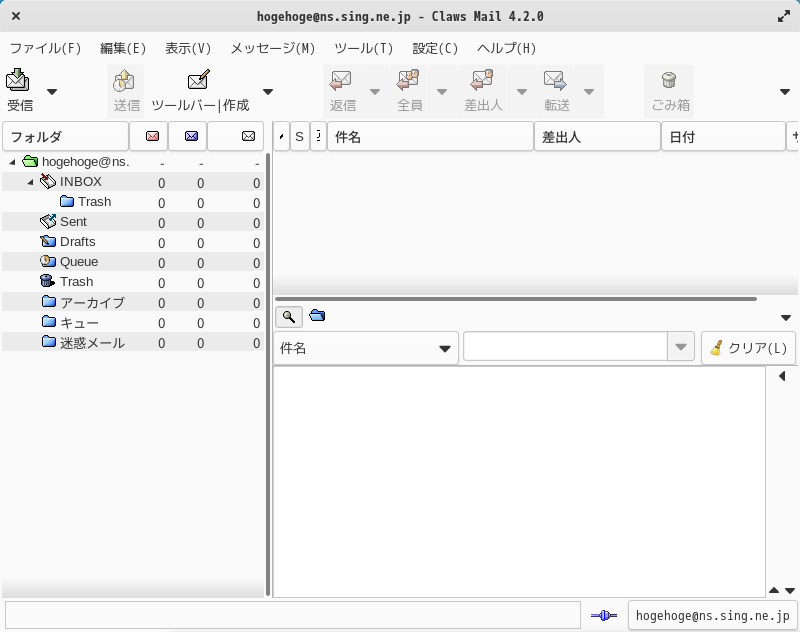Open the ヘルプ(H) menu
This screenshot has height=632, width=800.
507,48
